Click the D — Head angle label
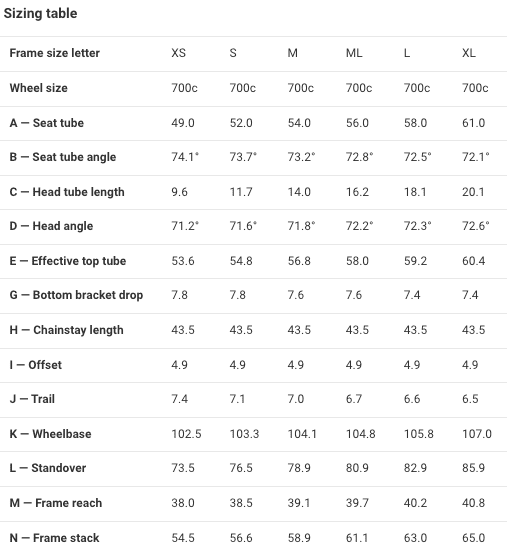Viewport: 507px width, 553px height. [x=51, y=226]
